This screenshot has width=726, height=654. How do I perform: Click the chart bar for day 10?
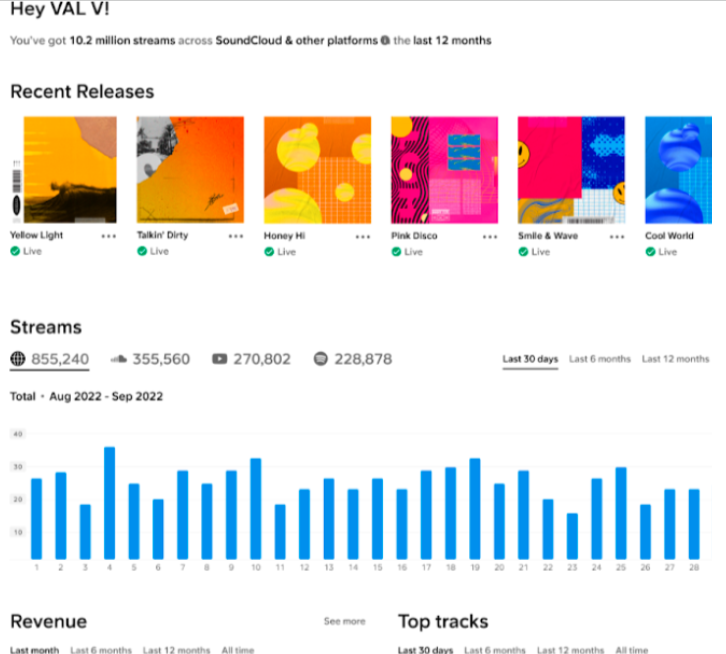tap(256, 509)
